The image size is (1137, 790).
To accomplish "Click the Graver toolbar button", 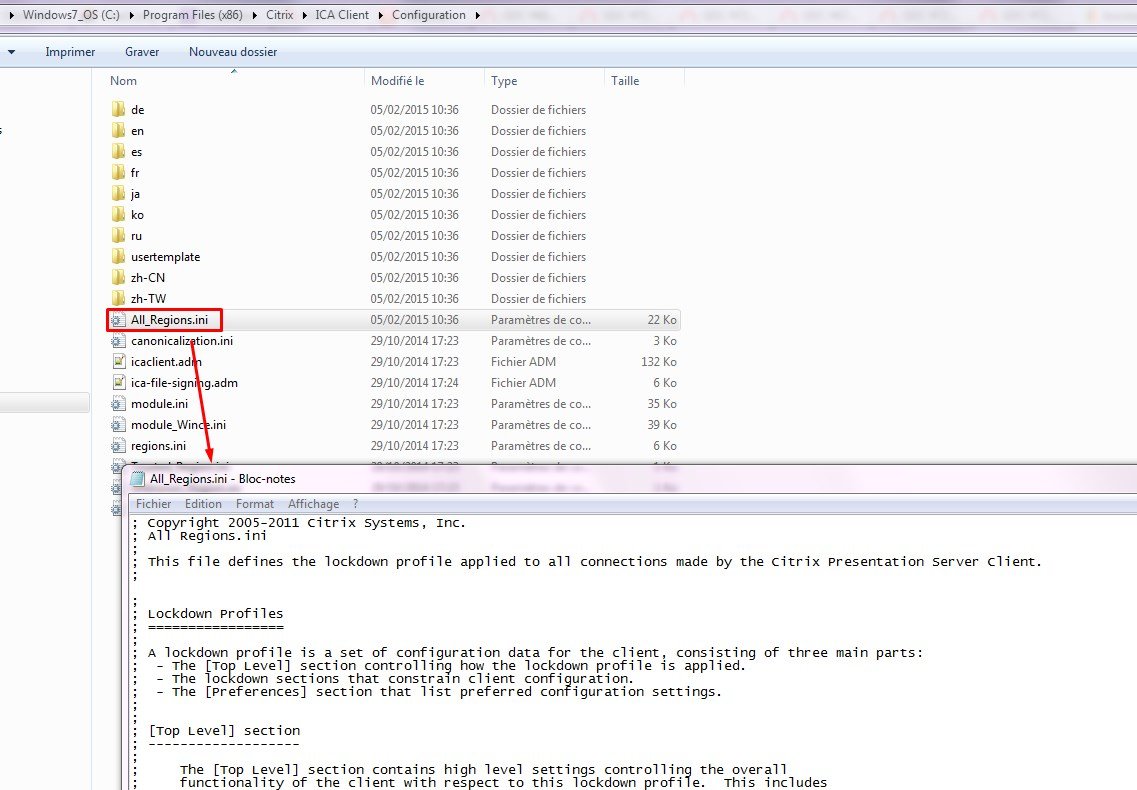I will tap(142, 52).
